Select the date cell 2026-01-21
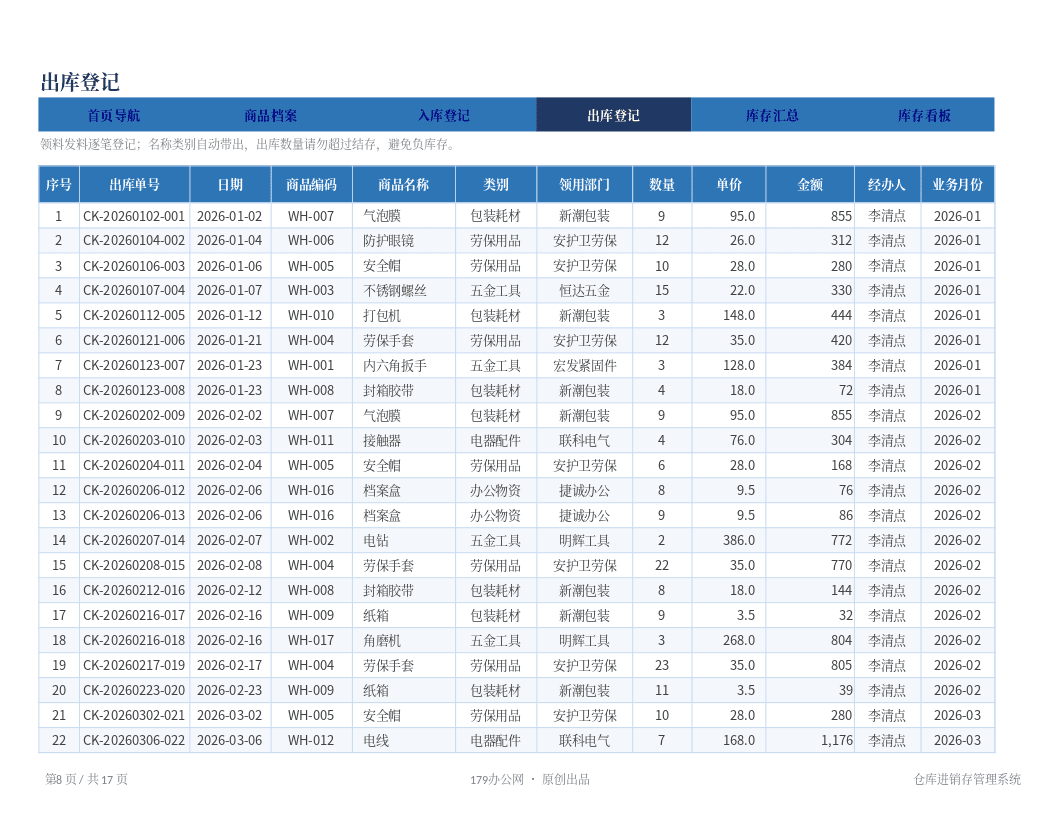Image resolution: width=1056 pixels, height=816 pixels. (x=230, y=341)
